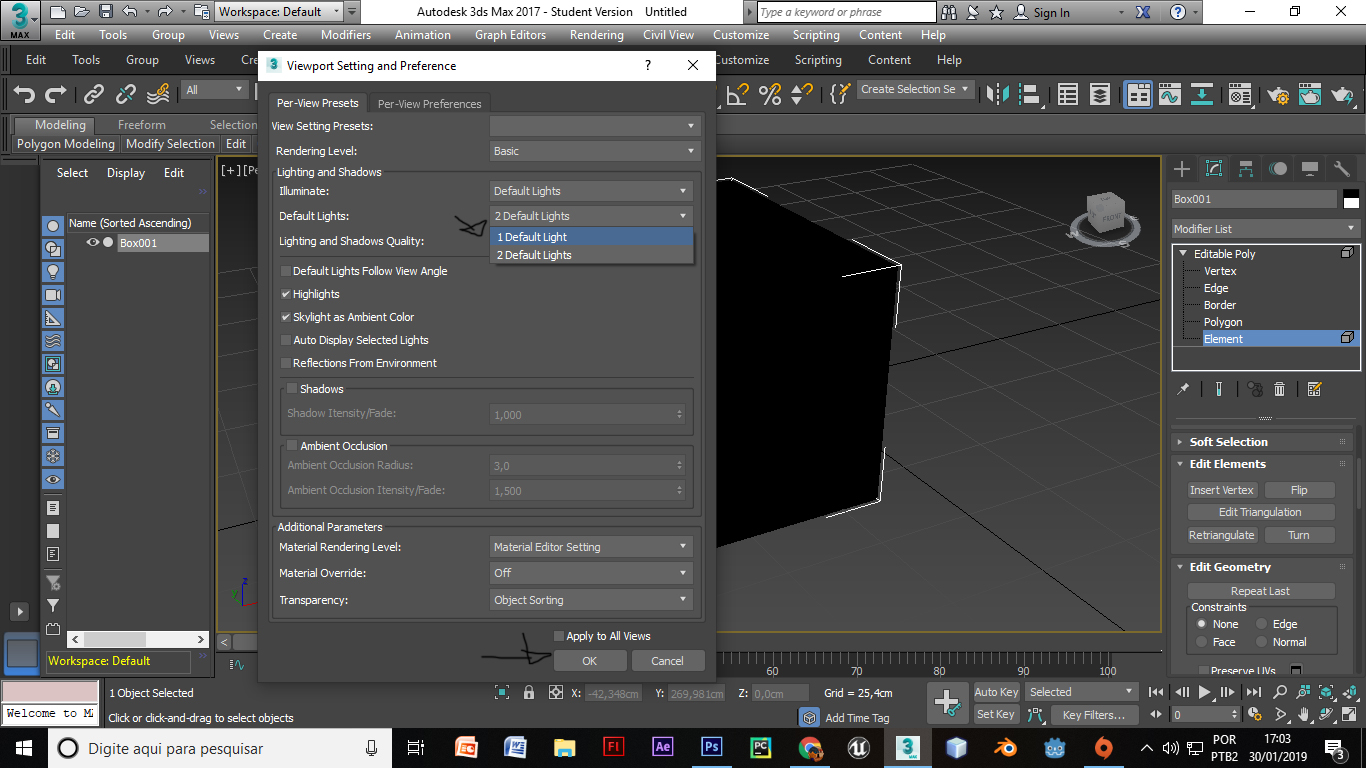Open the Render Setup teapot icon
The height and width of the screenshot is (768, 1366).
click(x=1277, y=95)
